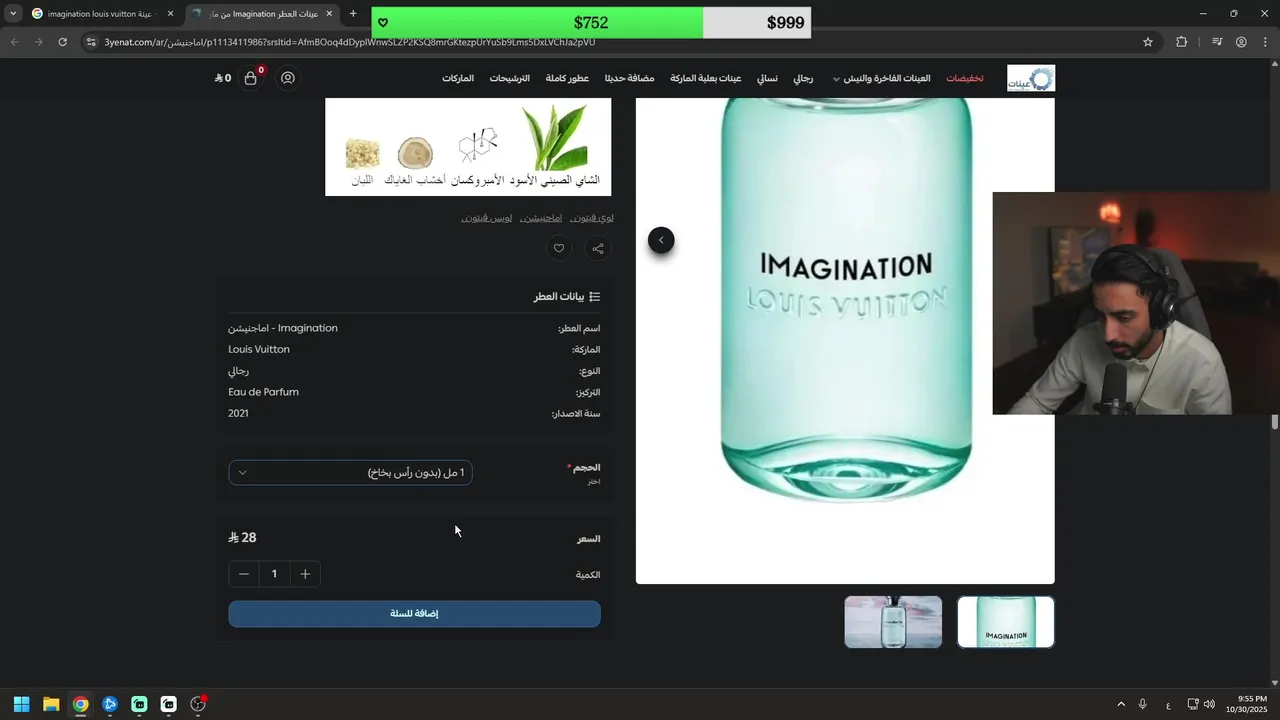Open مضافة حديثا recently added menu
The height and width of the screenshot is (720, 1280).
(x=629, y=78)
